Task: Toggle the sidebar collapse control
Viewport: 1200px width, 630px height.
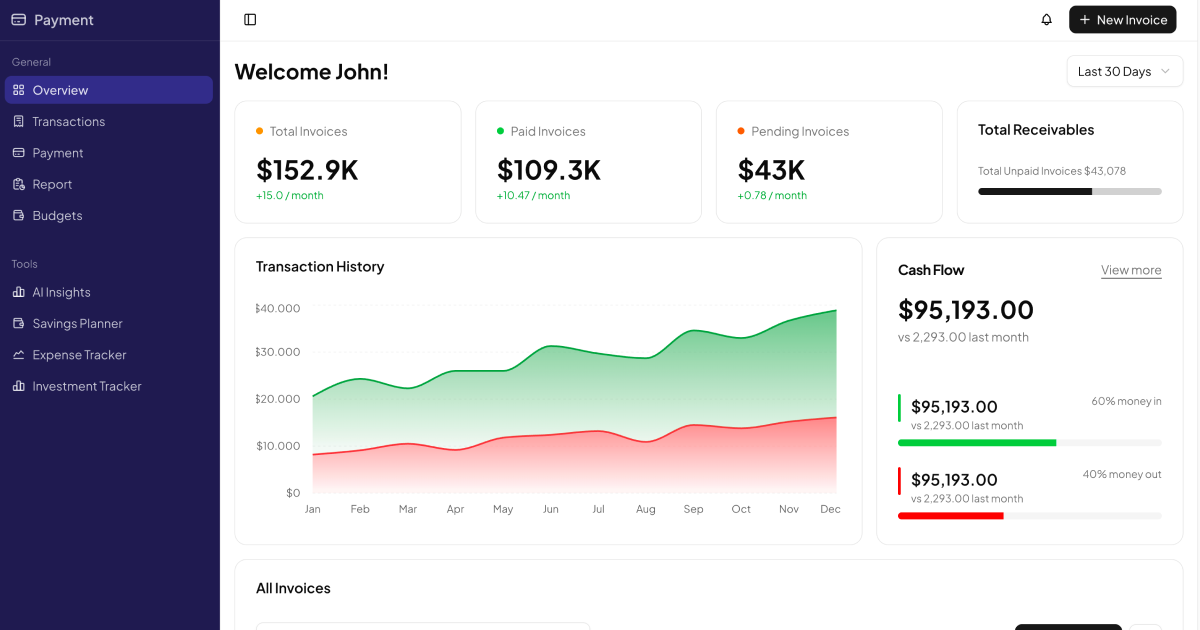Action: pos(249,19)
